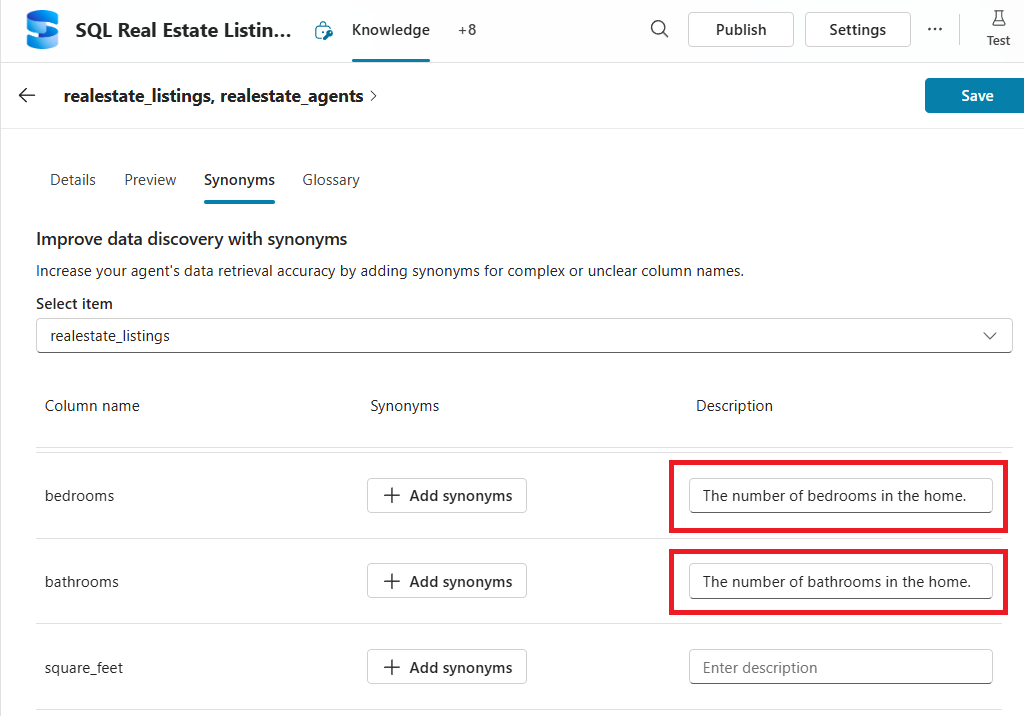Click the Copilot Studio agent logo icon

click(x=43, y=30)
